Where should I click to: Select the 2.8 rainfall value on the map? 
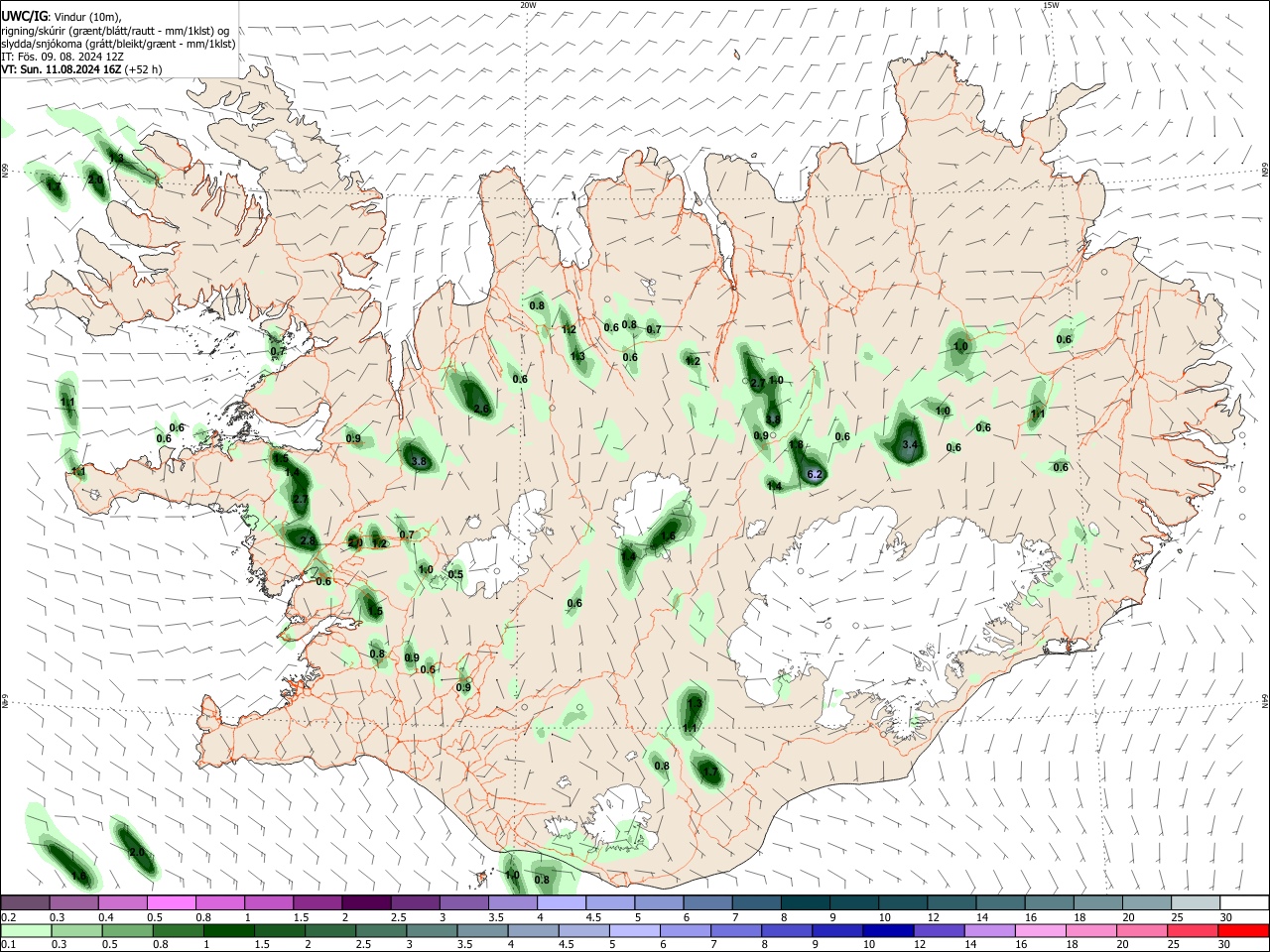[x=308, y=540]
